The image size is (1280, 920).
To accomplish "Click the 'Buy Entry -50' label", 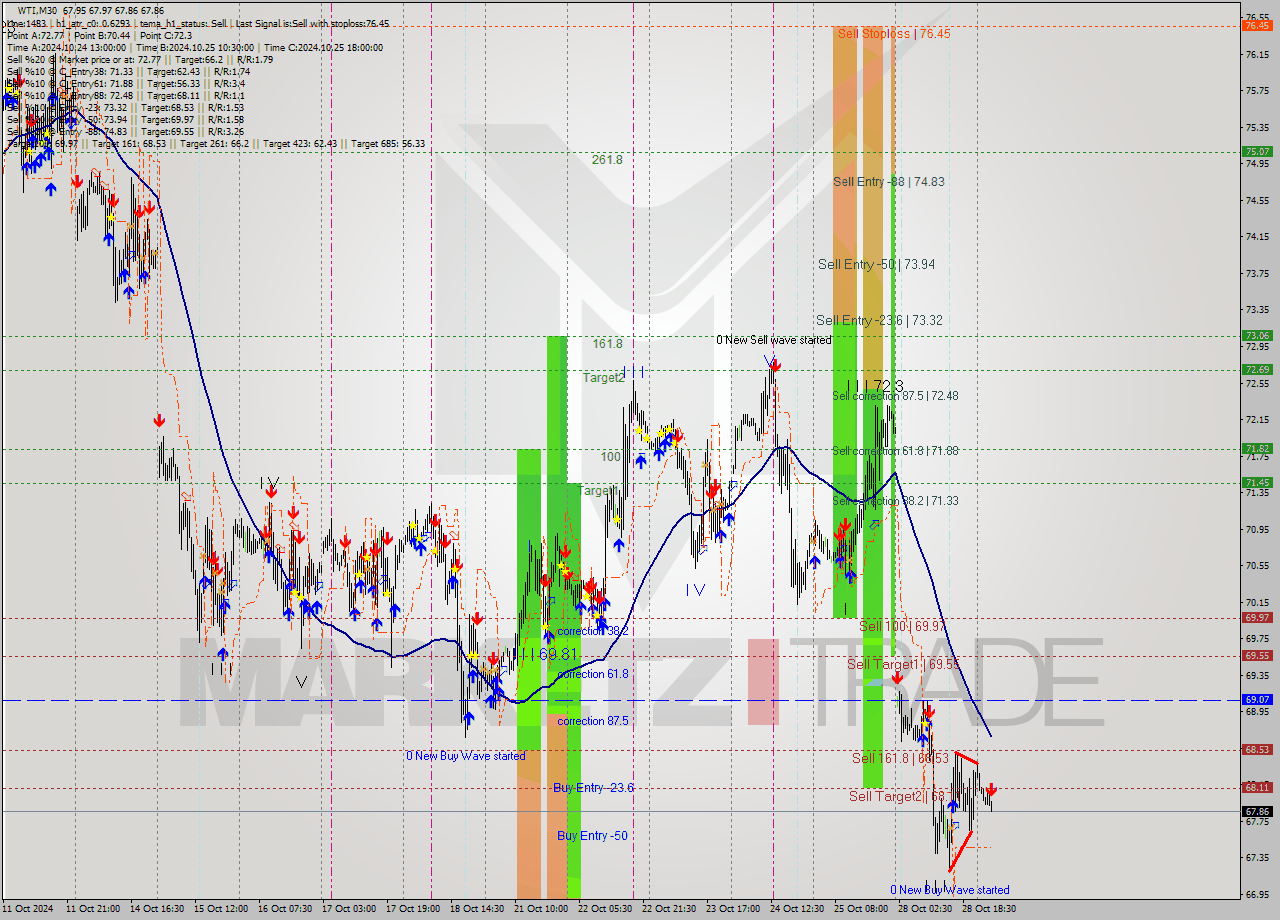I will 592,836.
